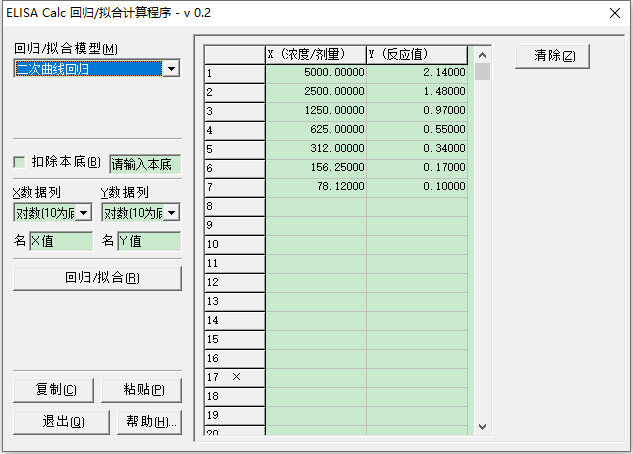Run the 回归/拟合 regression button
Image resolution: width=633 pixels, height=454 pixels.
(97, 278)
